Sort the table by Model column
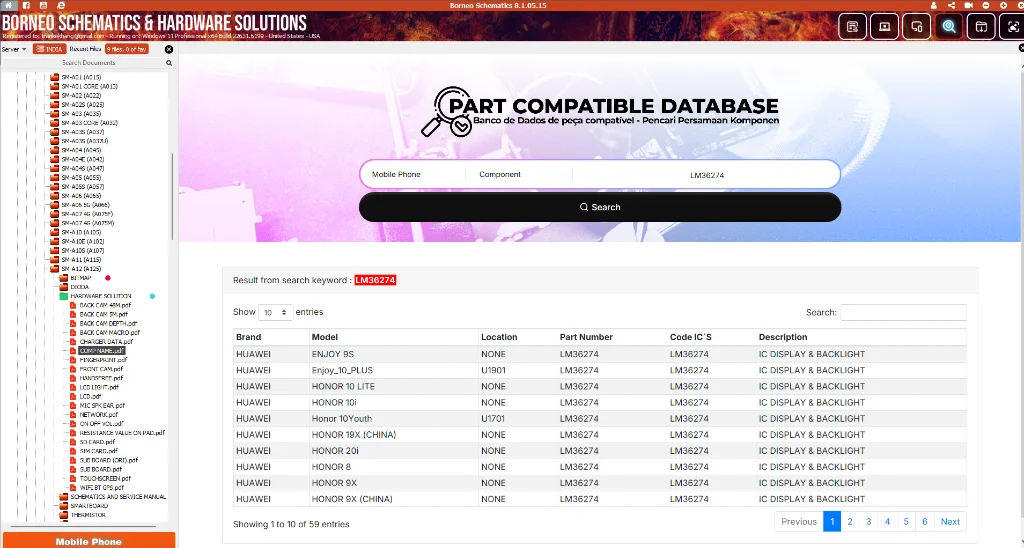1024x548 pixels. [394, 337]
